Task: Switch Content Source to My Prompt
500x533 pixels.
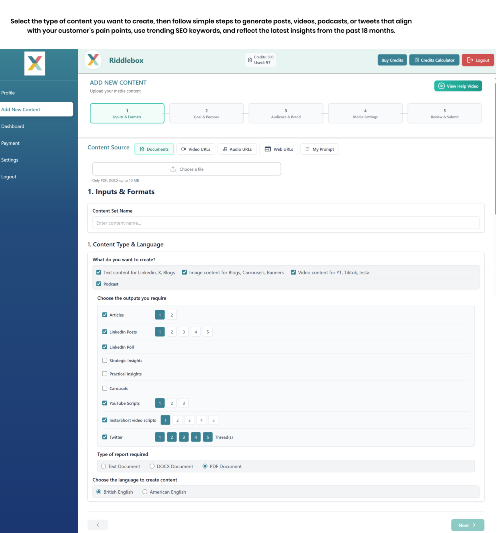Action: pos(320,149)
